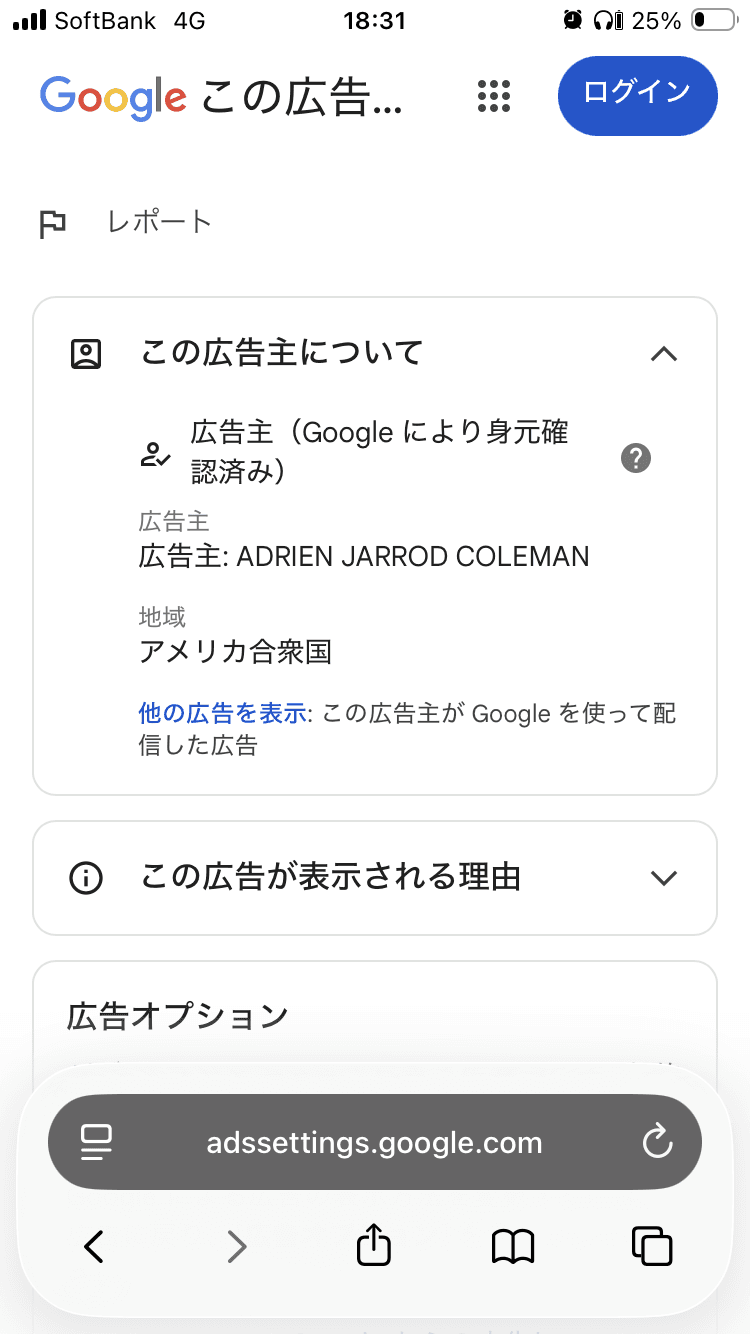Image resolution: width=750 pixels, height=1334 pixels.
Task: Open the 他の広告を表示 link
Action: click(222, 714)
